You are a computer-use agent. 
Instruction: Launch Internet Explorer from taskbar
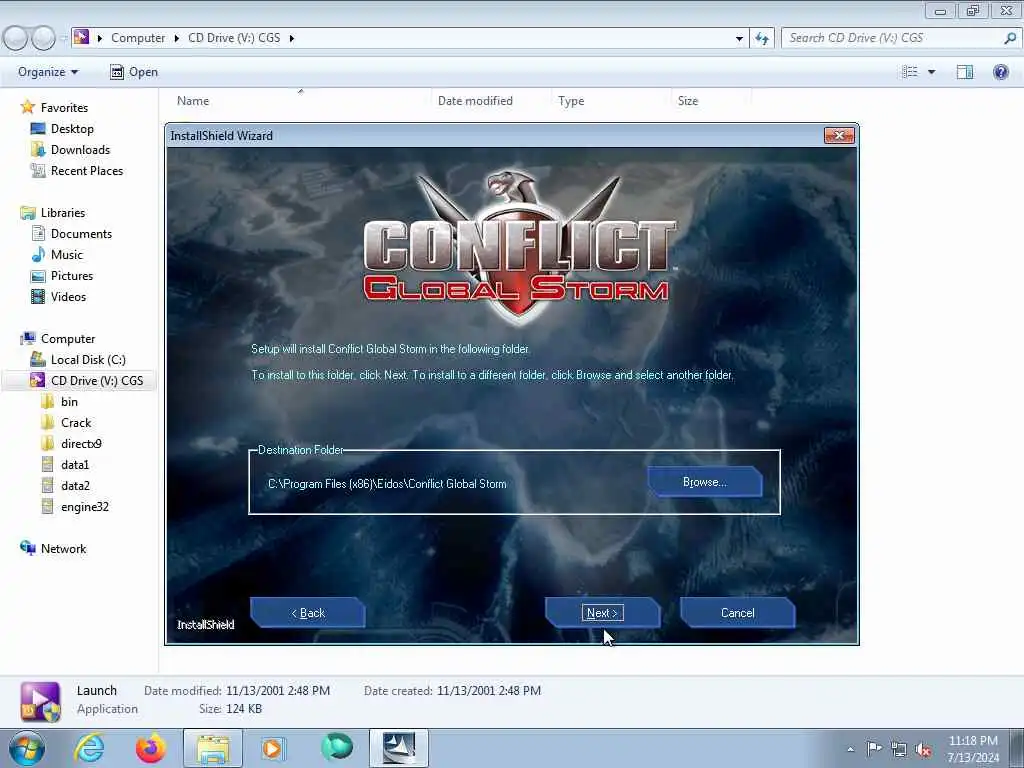pos(89,748)
